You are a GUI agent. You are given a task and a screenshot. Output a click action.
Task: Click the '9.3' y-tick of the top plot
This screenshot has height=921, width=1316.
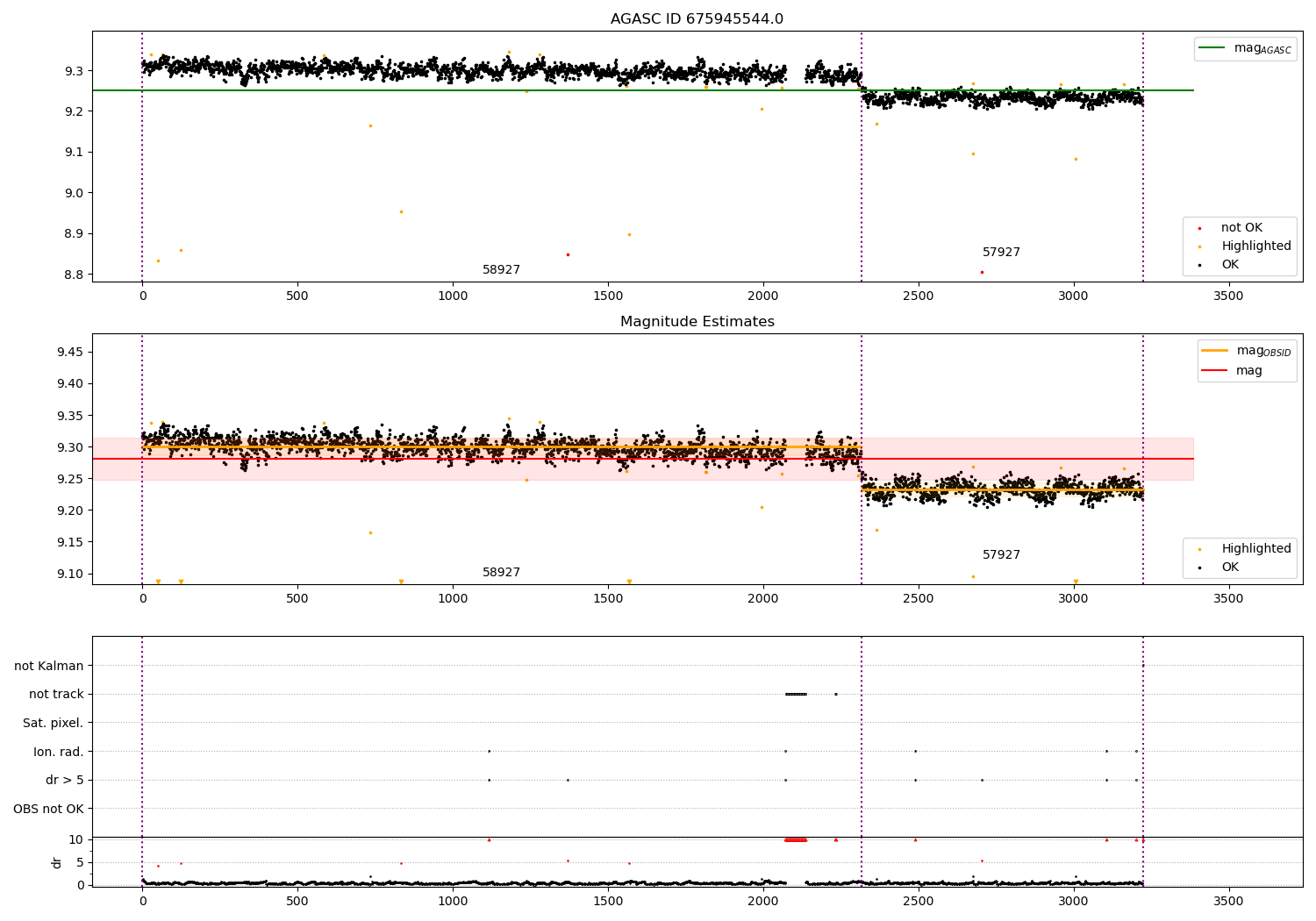tap(75, 71)
